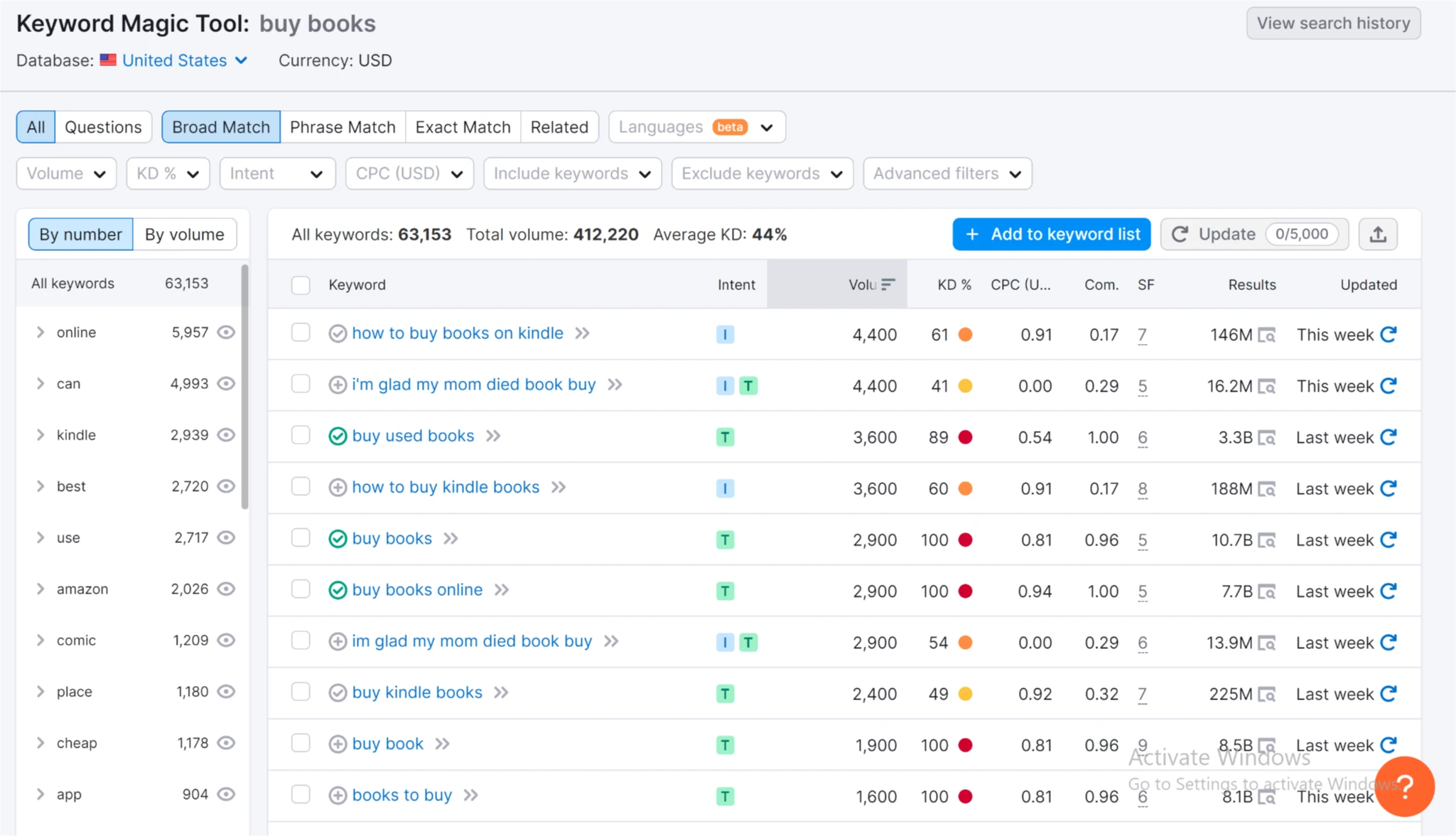This screenshot has height=836, width=1456.
Task: Check the 'buy books' row checkbox
Action: (x=301, y=538)
